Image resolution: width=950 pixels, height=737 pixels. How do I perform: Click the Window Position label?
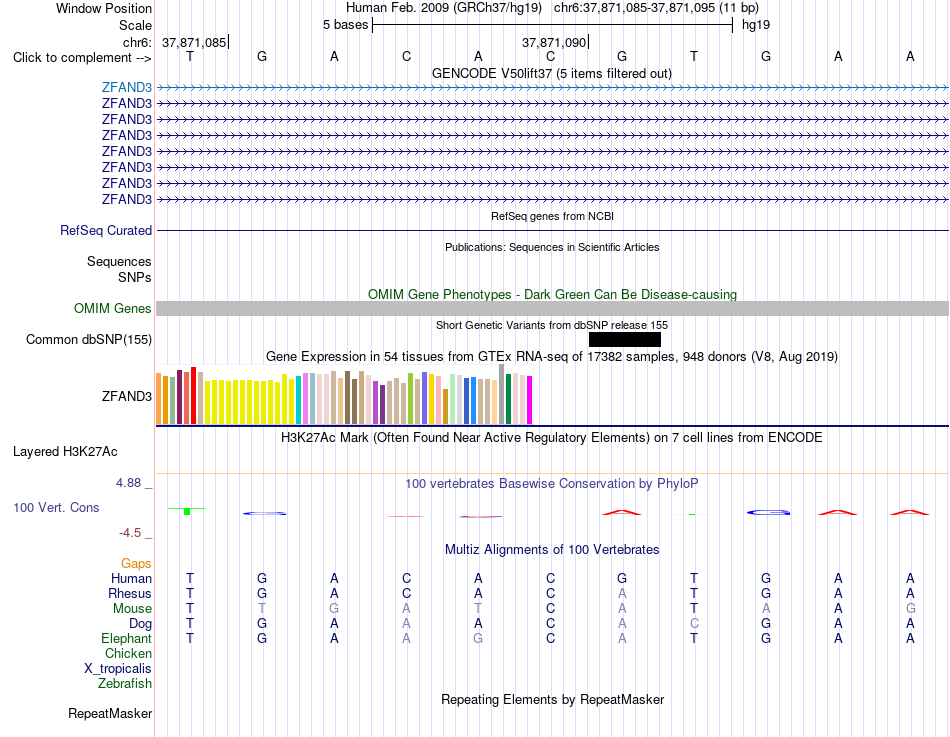pyautogui.click(x=104, y=8)
